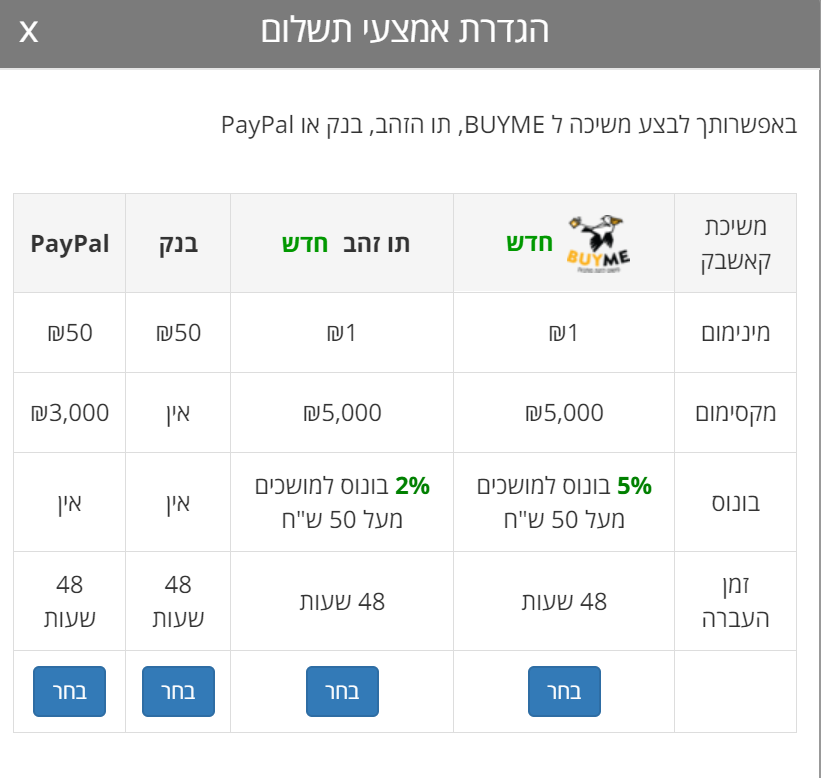This screenshot has width=821, height=778.
Task: Click the BUYME logo in the header
Action: (x=599, y=243)
